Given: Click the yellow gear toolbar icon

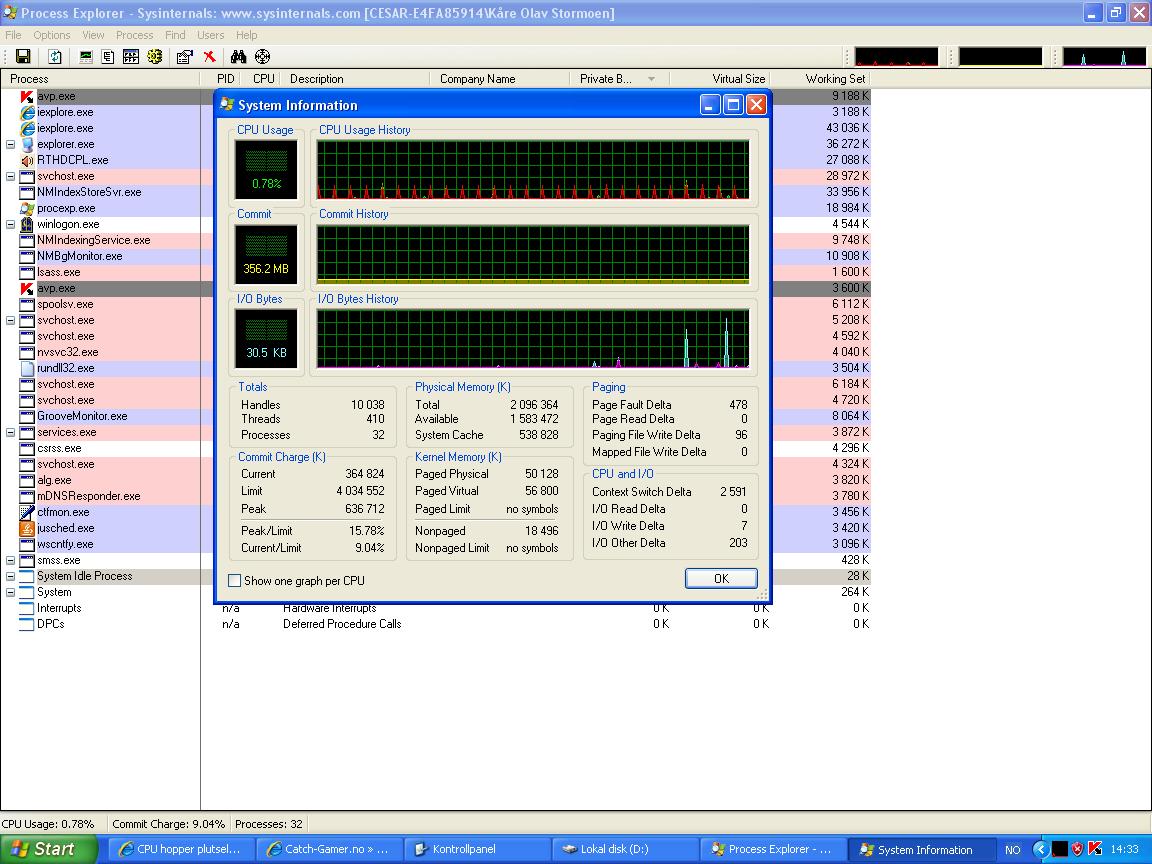Looking at the screenshot, I should coord(154,57).
